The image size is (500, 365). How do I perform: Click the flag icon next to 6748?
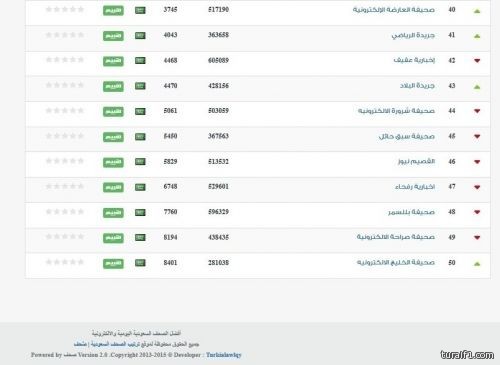coord(140,187)
